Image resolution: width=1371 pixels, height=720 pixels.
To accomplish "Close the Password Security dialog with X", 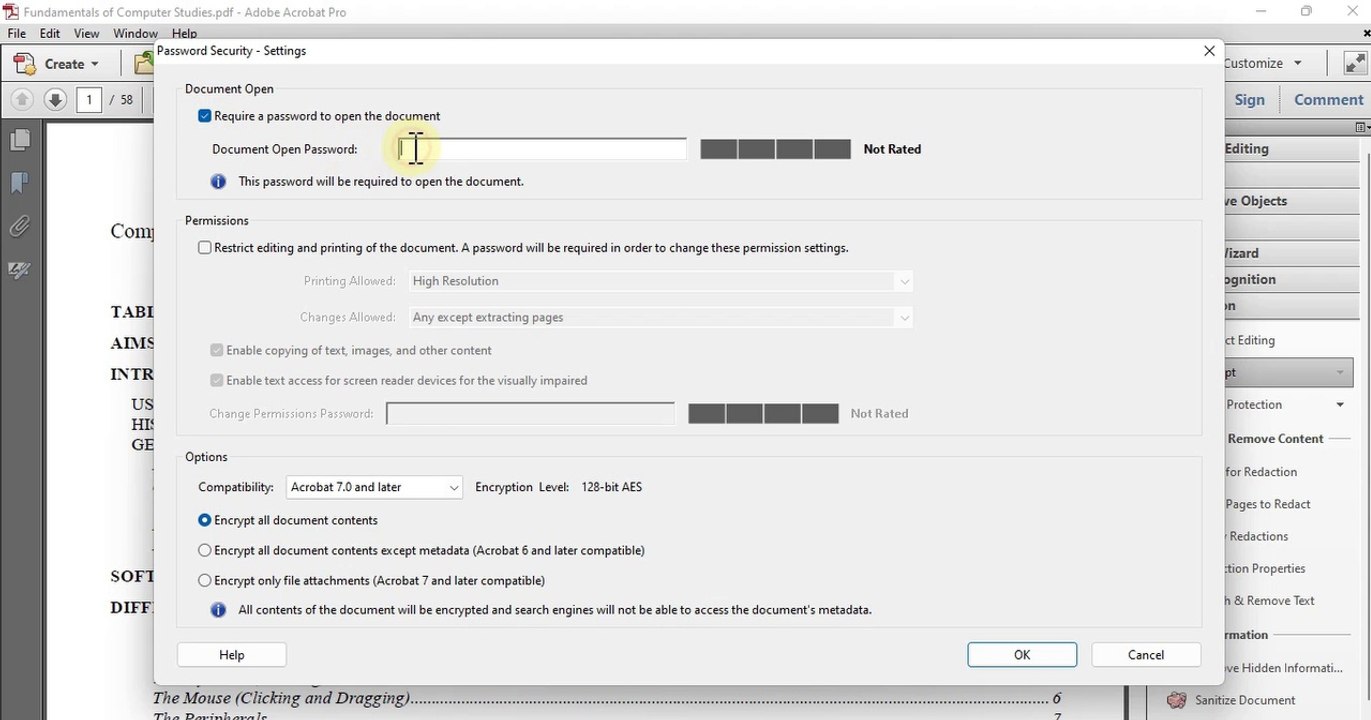I will coord(1209,51).
